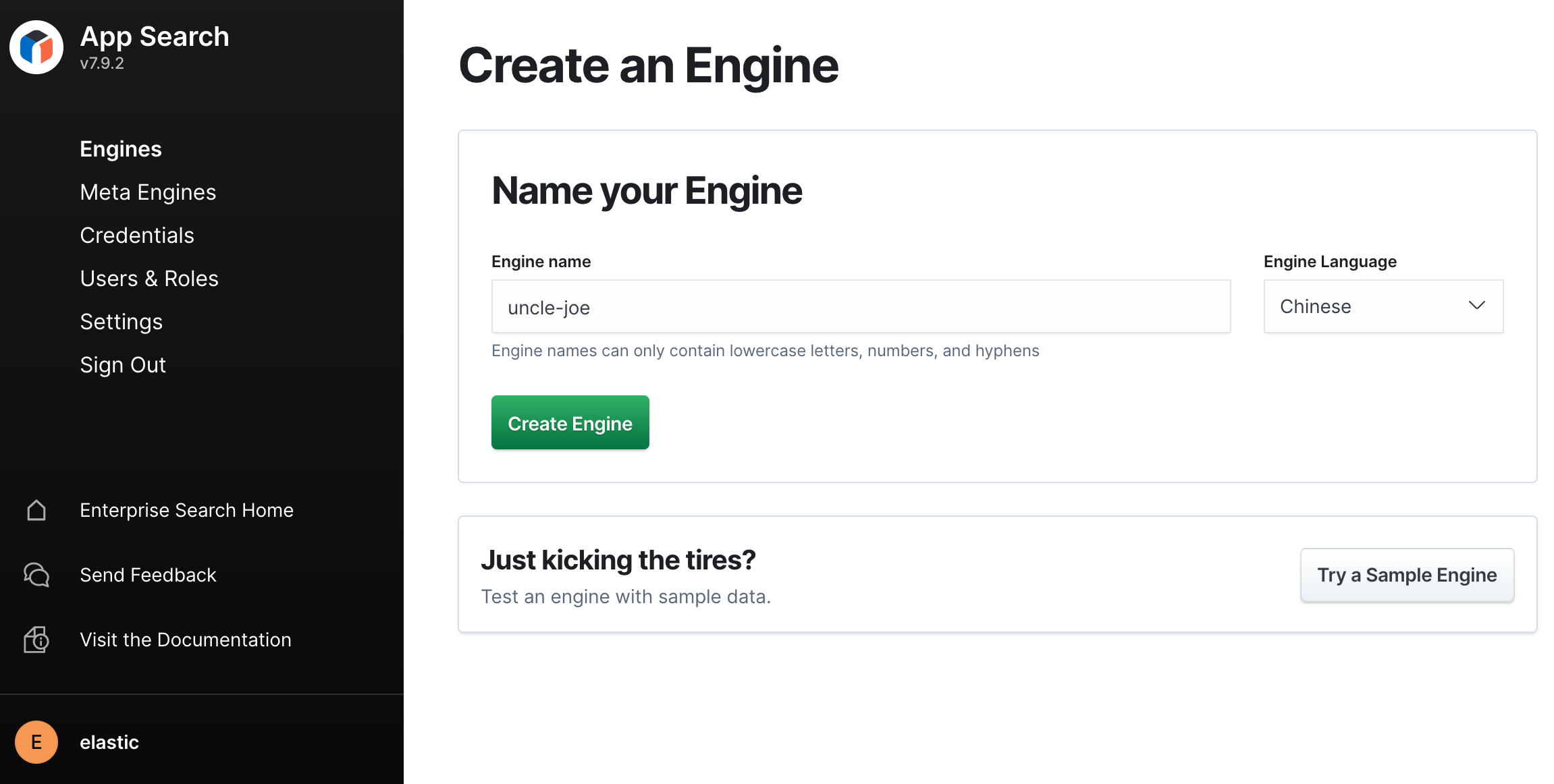Open Settings from the sidebar
The height and width of the screenshot is (784, 1554).
[122, 322]
